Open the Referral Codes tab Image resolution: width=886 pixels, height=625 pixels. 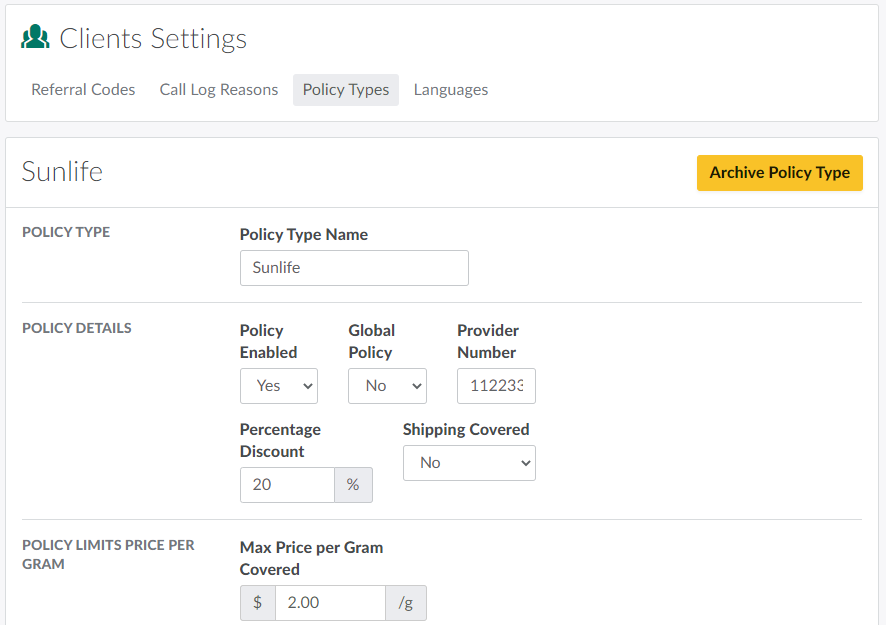(83, 90)
